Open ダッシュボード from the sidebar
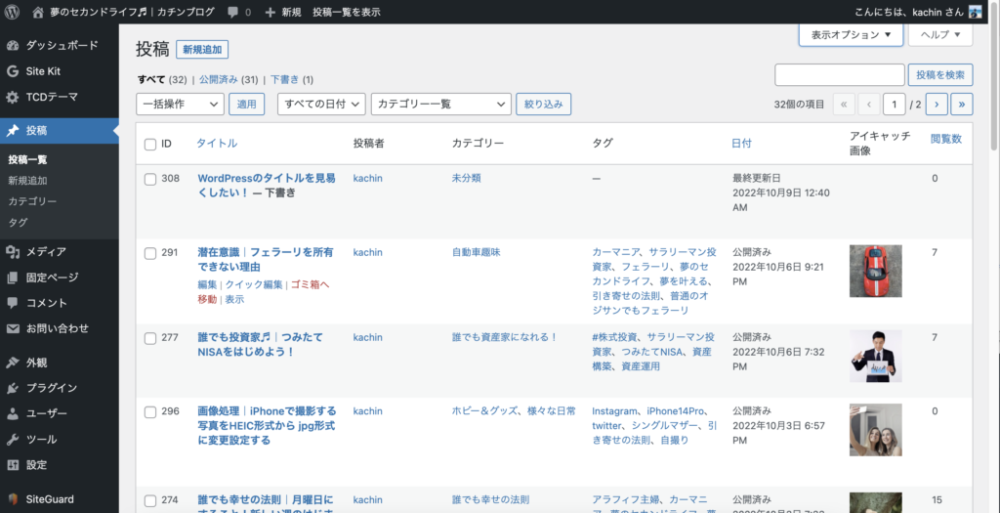This screenshot has height=513, width=1000. [x=60, y=45]
